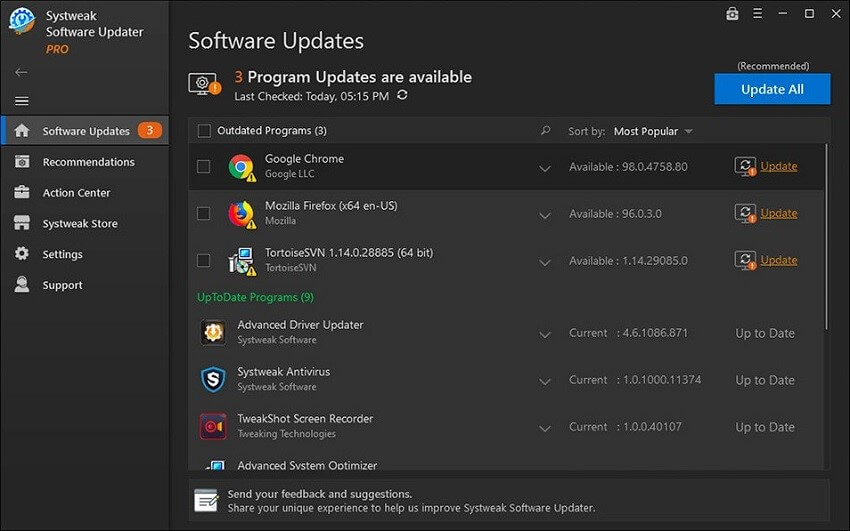Viewport: 850px width, 531px height.
Task: Click update icon in TortoiseSVN row
Action: 745,261
